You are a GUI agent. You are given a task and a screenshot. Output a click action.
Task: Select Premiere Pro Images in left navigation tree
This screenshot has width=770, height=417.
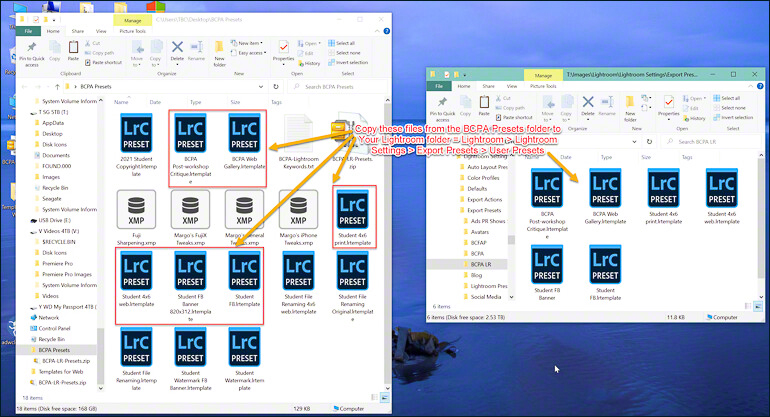click(67, 275)
